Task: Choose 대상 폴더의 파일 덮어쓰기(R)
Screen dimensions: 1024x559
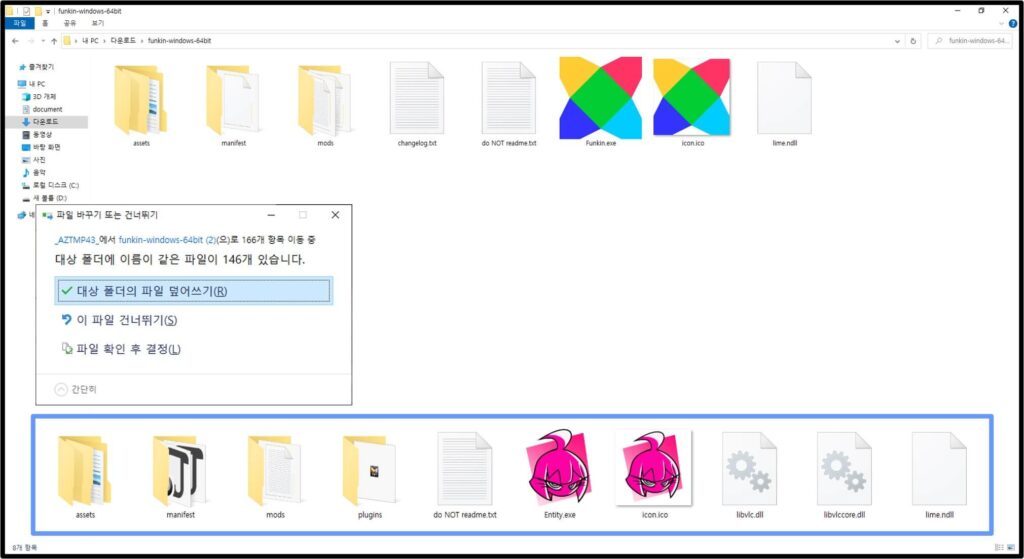Action: pos(193,291)
